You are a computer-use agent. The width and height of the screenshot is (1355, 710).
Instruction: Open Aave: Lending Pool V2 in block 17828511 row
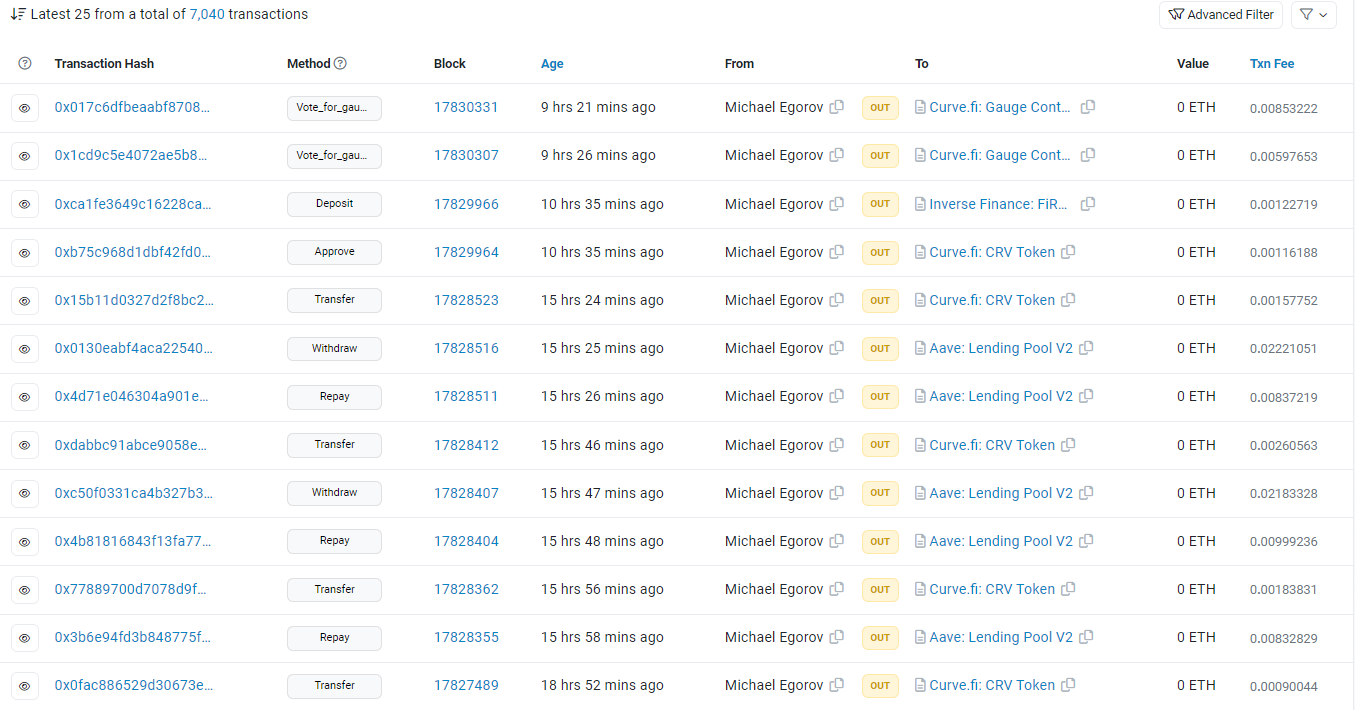(1001, 396)
